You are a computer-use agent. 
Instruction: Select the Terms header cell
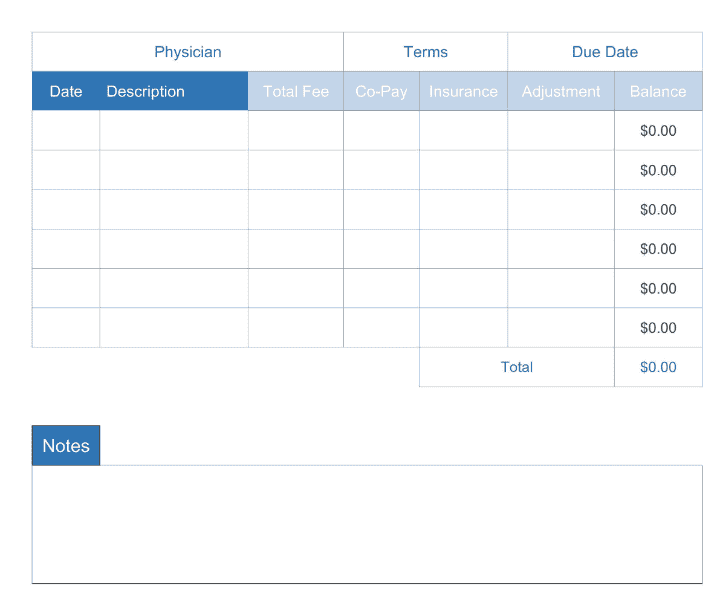pyautogui.click(x=426, y=52)
